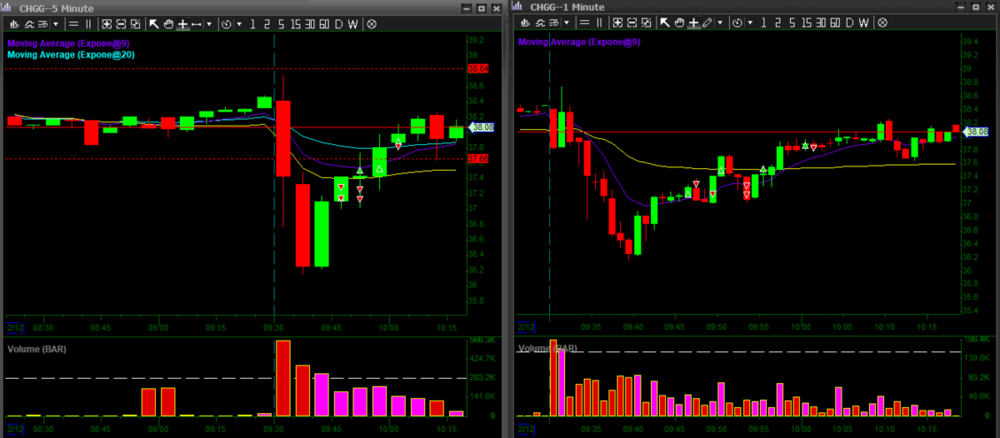
Task: Set 1 Minute chart to Daily (D) interval
Action: [x=850, y=23]
